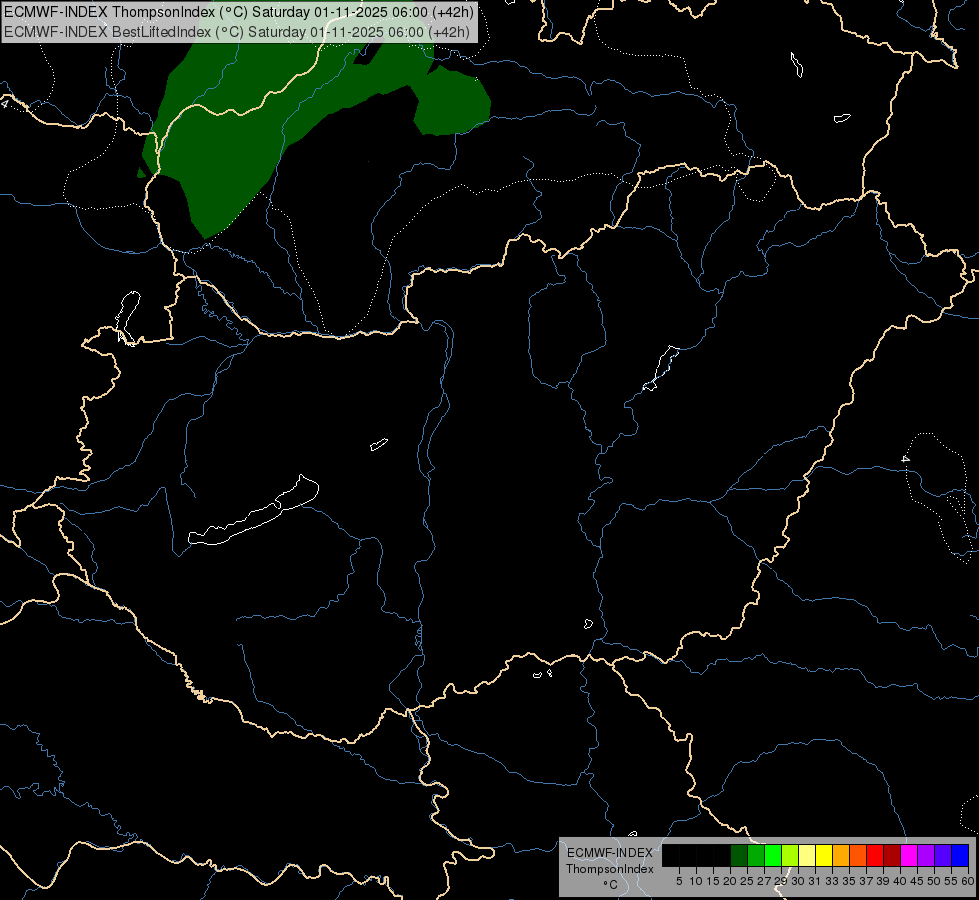Click the legend scale value '15'
This screenshot has height=900, width=979.
[713, 881]
